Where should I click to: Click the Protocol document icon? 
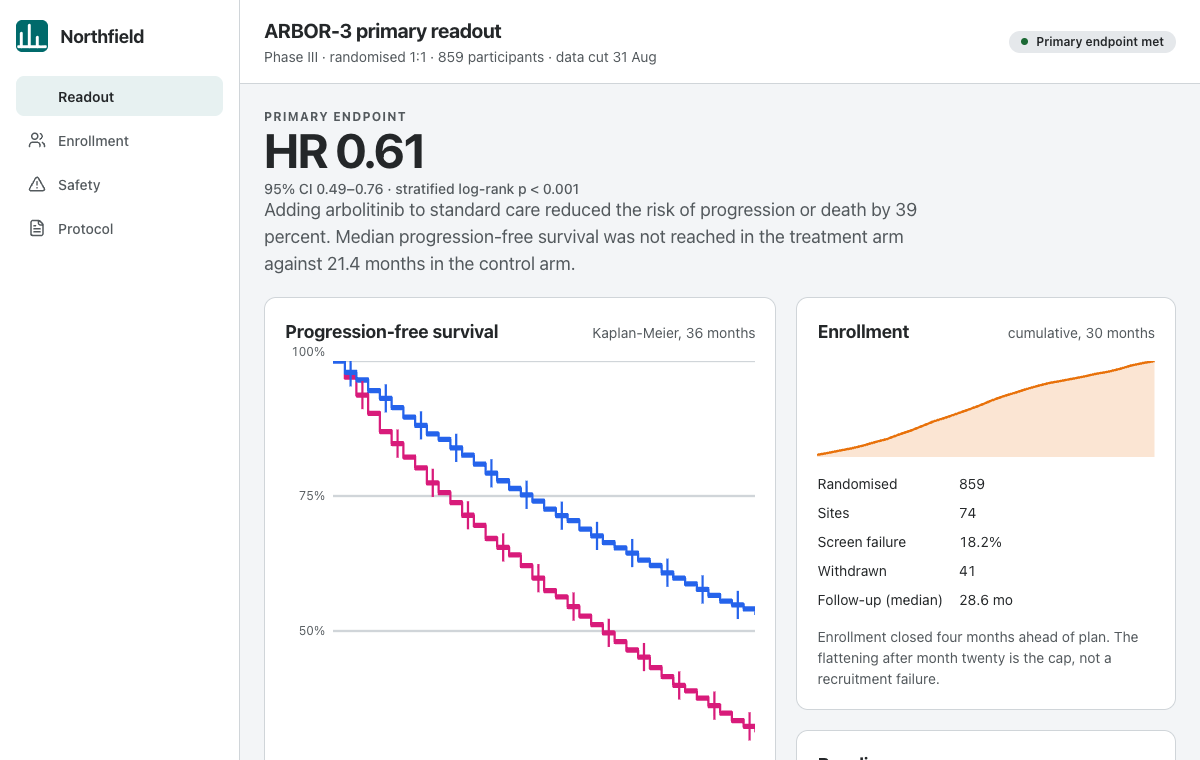(x=37, y=229)
